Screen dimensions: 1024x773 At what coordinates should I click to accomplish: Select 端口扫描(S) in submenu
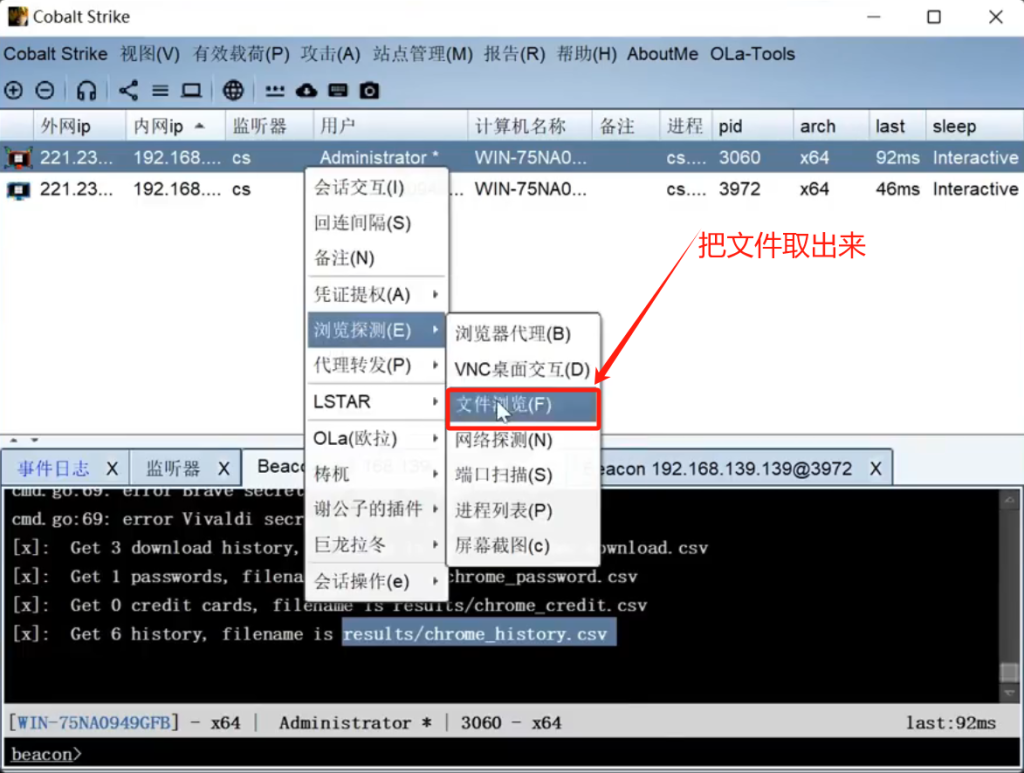tap(523, 475)
